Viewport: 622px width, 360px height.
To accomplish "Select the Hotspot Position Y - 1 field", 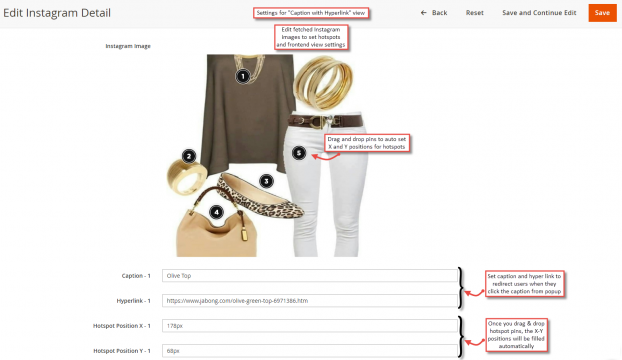I will 309,350.
